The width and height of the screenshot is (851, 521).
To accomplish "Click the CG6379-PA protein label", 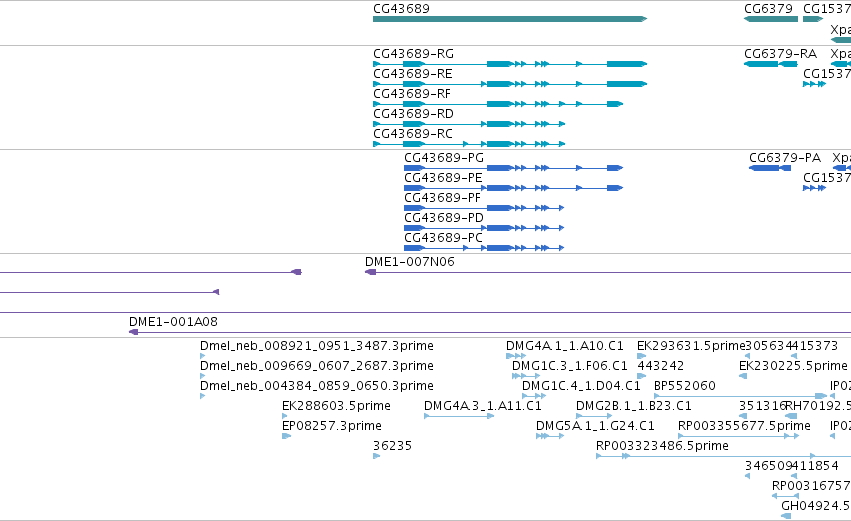I will click(785, 158).
